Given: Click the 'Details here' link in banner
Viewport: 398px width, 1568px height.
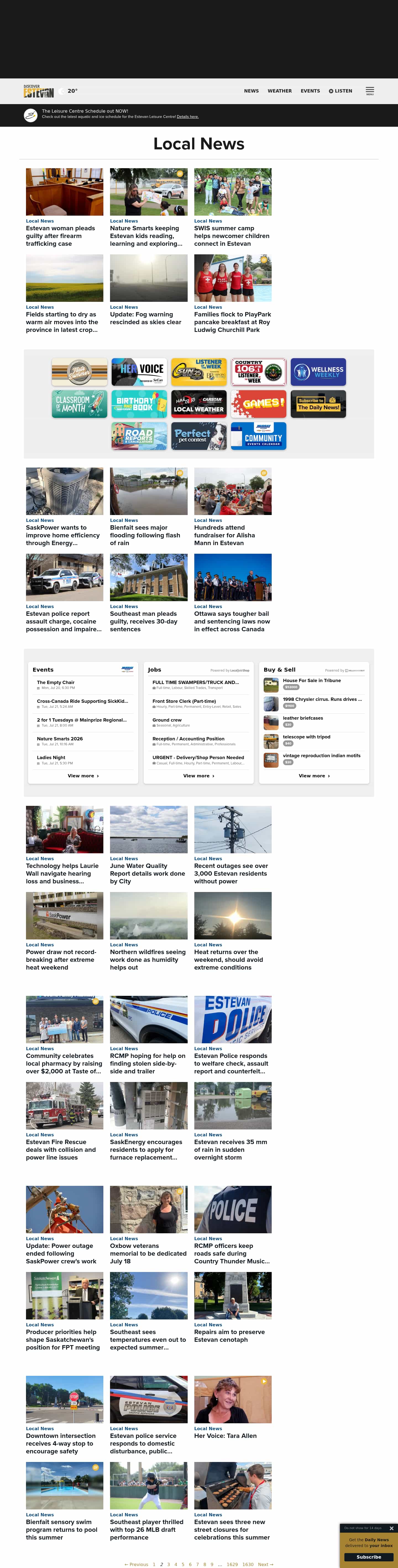Looking at the screenshot, I should (x=188, y=117).
